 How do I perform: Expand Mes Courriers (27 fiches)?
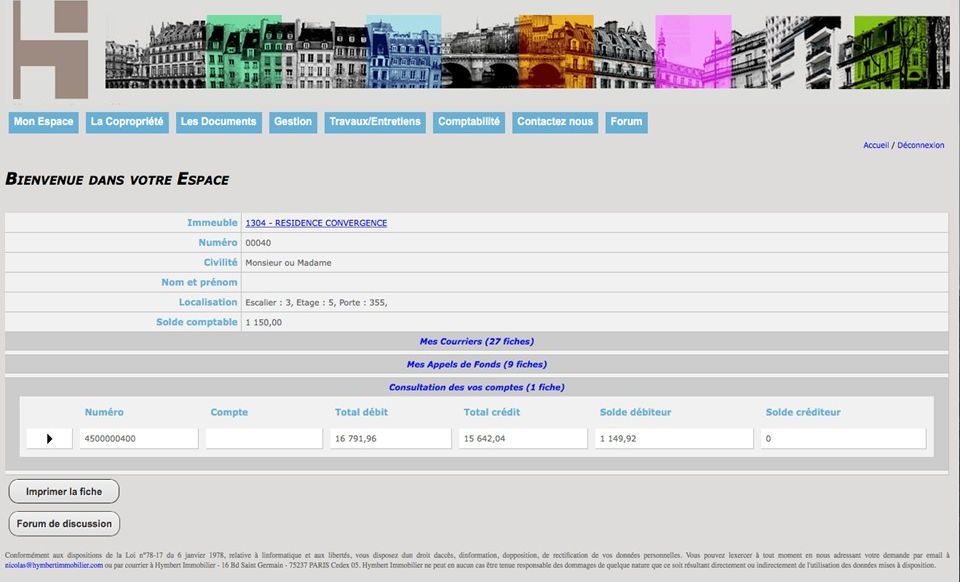coord(476,341)
